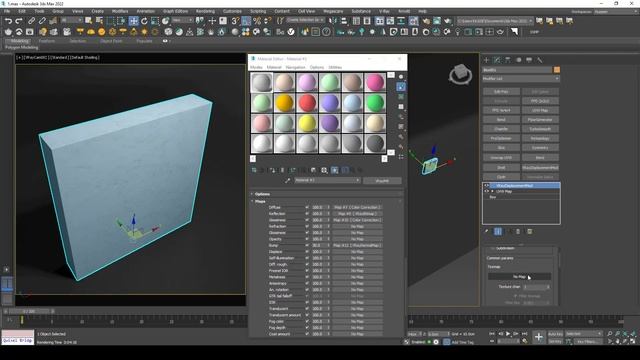The image size is (640, 360).
Task: Click the Texture chan spinner field
Action: click(536, 287)
